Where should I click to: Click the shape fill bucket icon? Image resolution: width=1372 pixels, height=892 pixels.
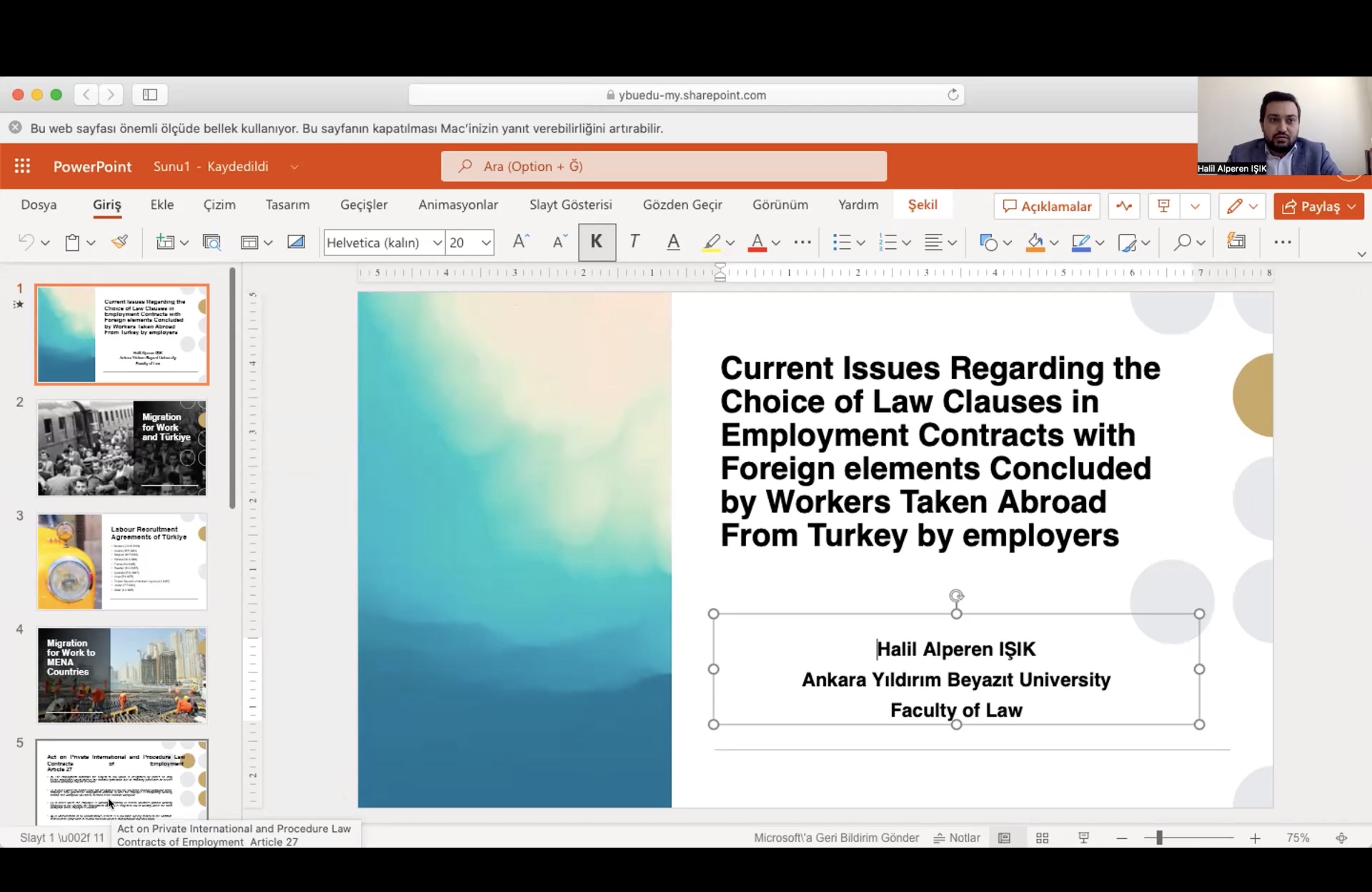tap(1036, 242)
